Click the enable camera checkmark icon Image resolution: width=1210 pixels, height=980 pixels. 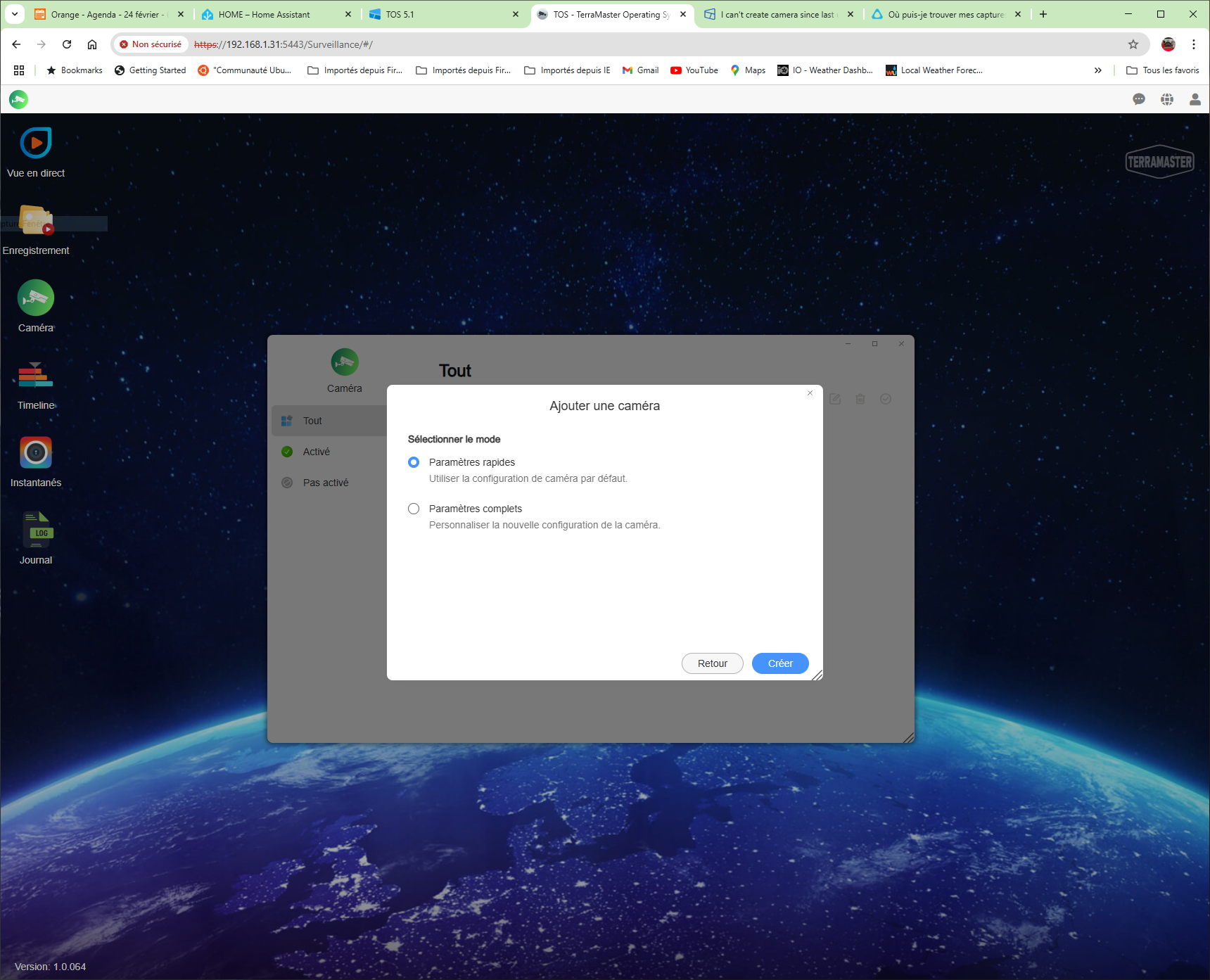click(886, 399)
